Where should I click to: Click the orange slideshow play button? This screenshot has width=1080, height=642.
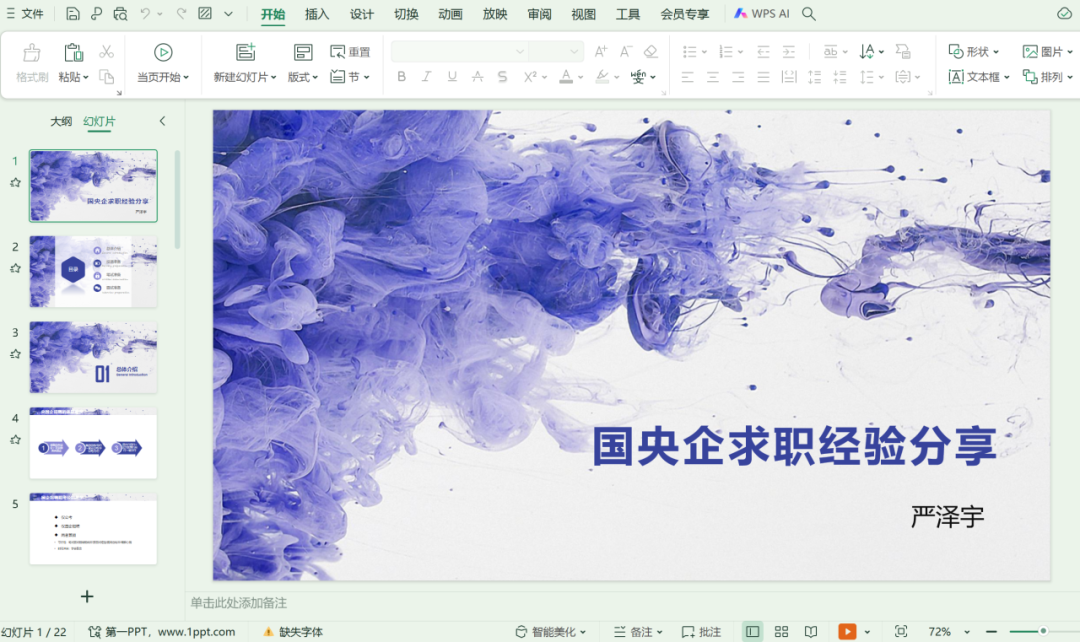click(x=847, y=632)
